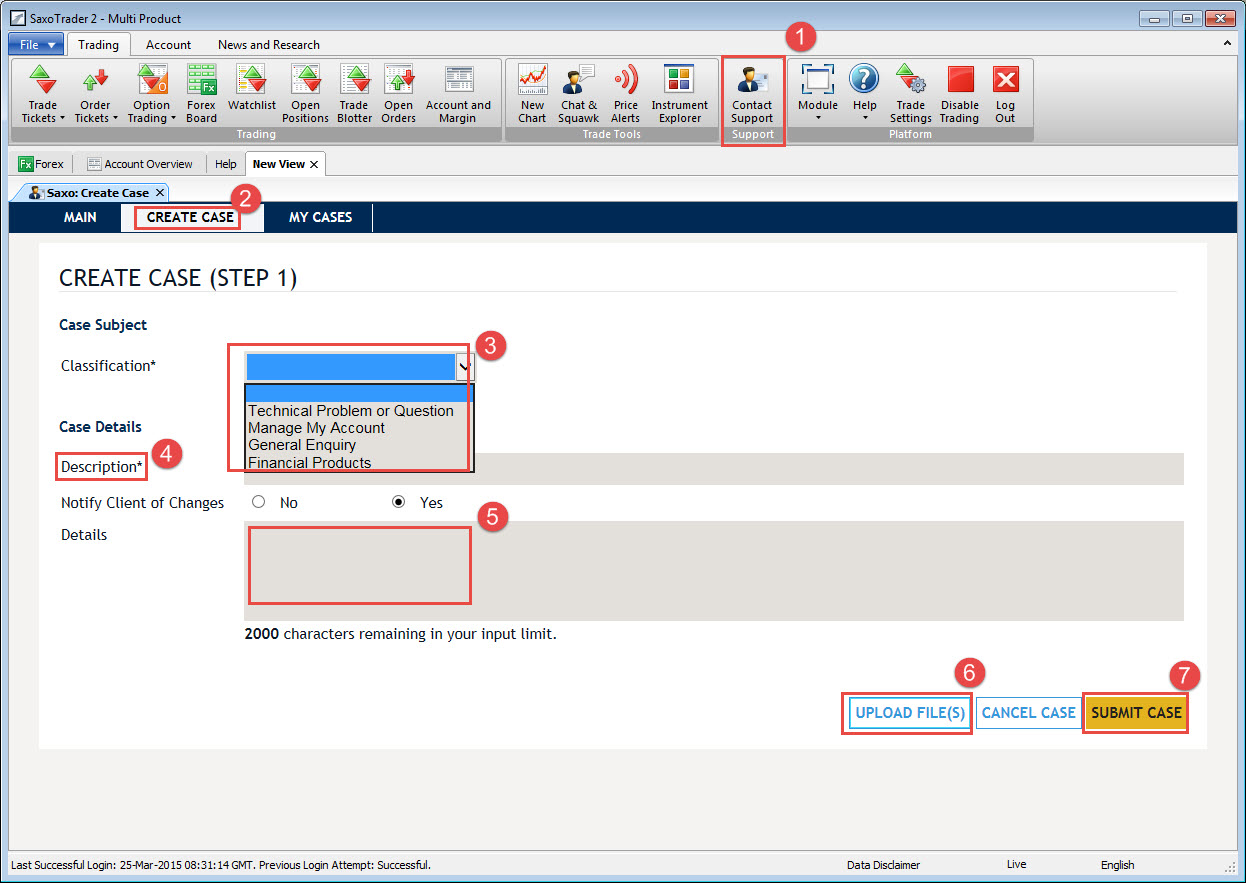Go to the MAIN section
The width and height of the screenshot is (1246, 883).
click(x=80, y=217)
